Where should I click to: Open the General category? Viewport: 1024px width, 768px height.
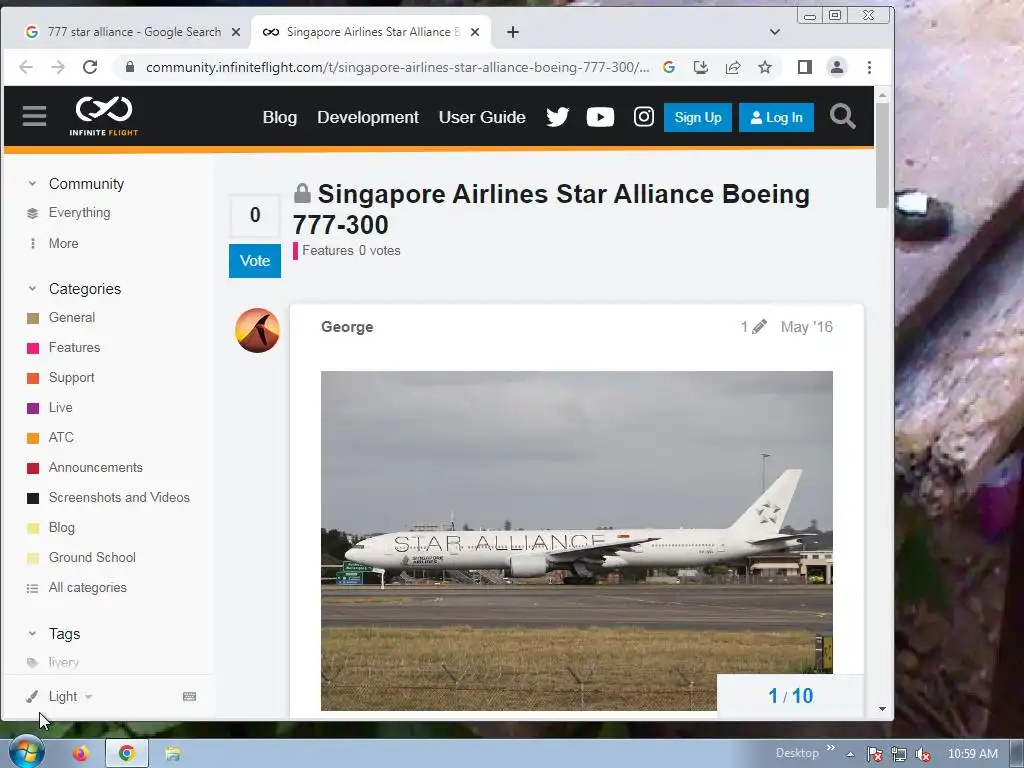72,317
